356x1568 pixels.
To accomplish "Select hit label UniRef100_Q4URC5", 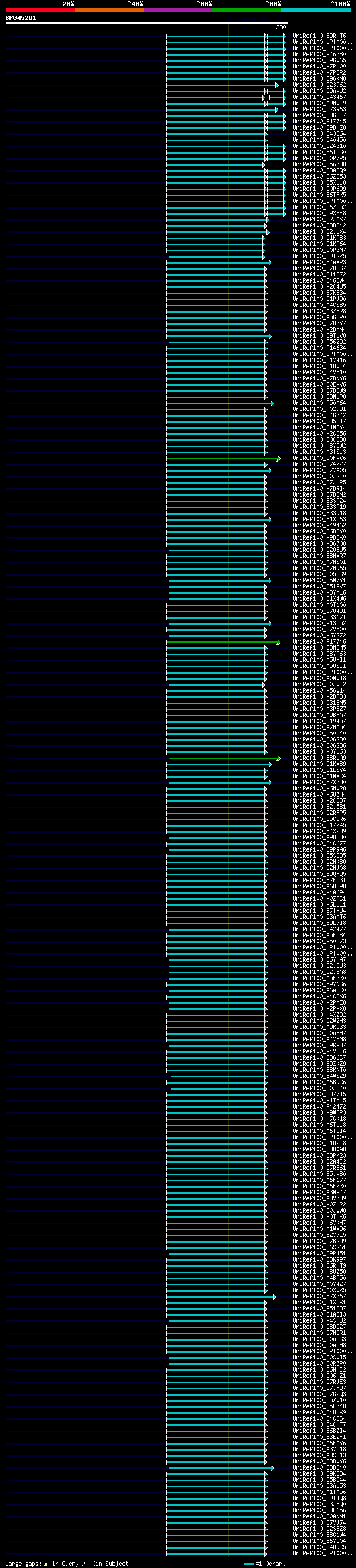I will (319, 1547).
